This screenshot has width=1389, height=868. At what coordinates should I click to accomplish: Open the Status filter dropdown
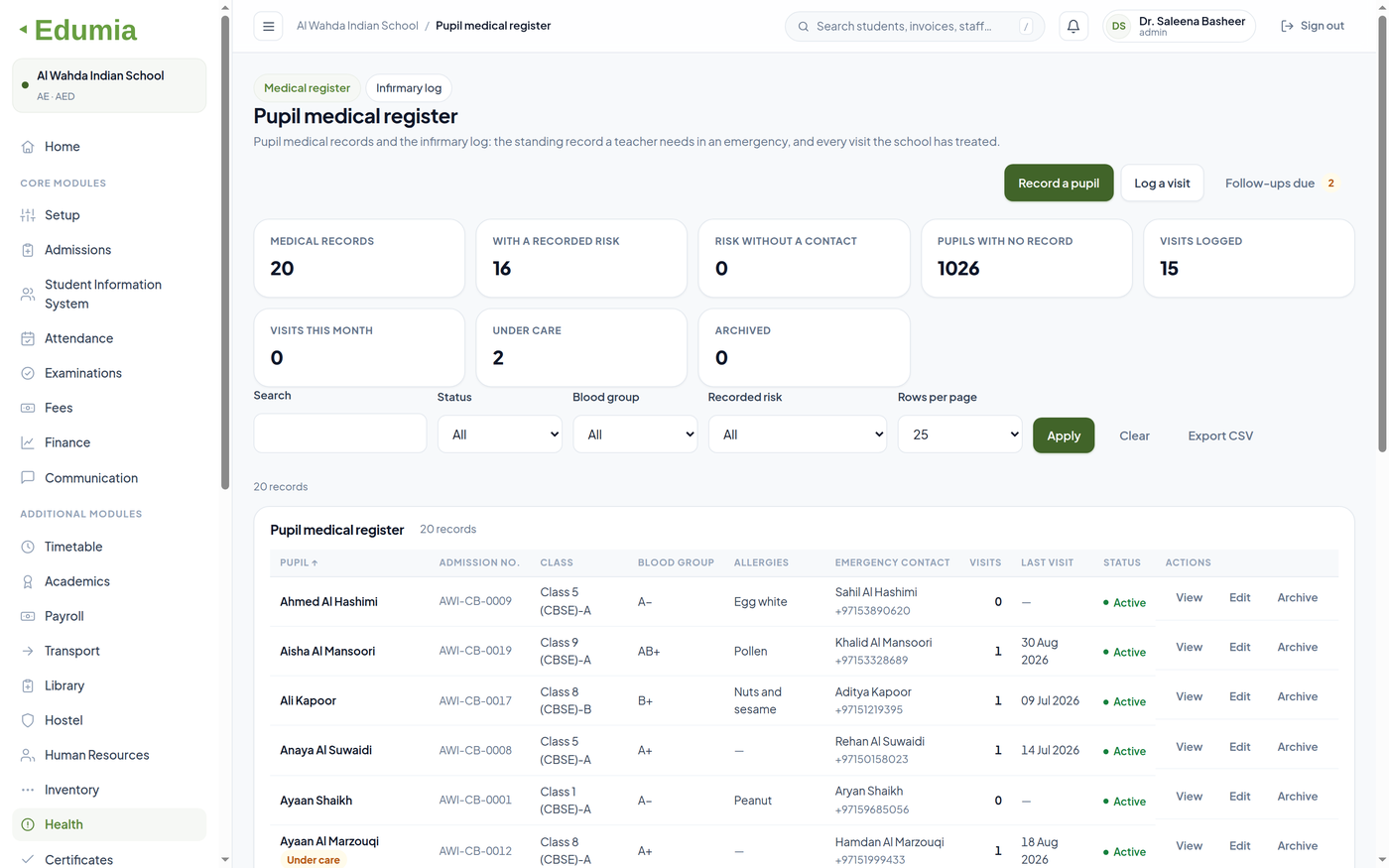pyautogui.click(x=500, y=434)
